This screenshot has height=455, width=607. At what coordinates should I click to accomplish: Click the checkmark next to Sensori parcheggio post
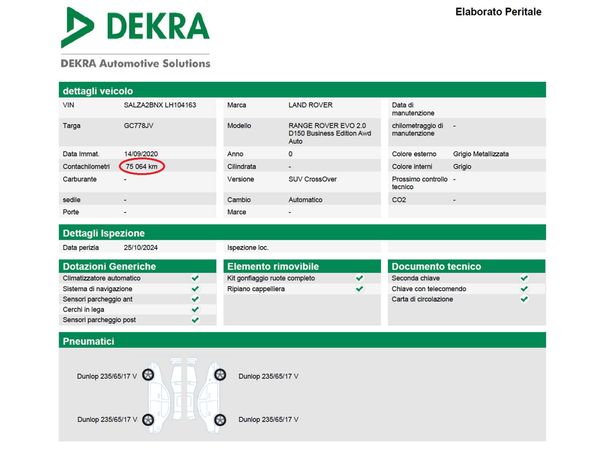click(x=195, y=320)
